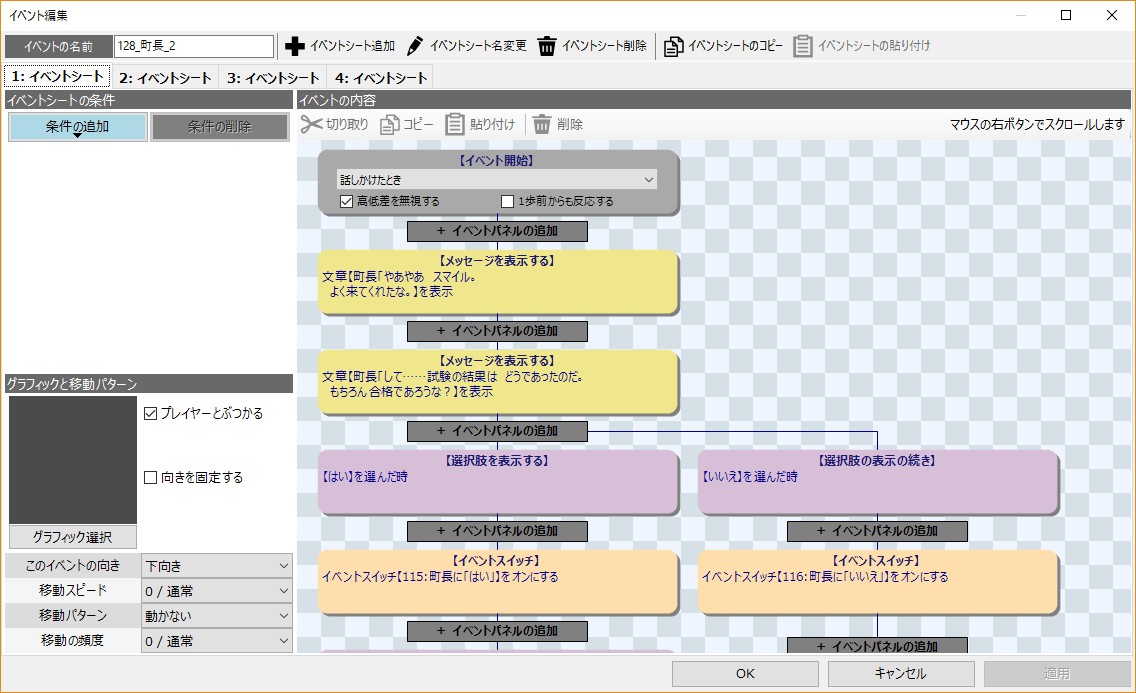Click the scissors 切り取り icon
The image size is (1136, 693).
[311, 125]
